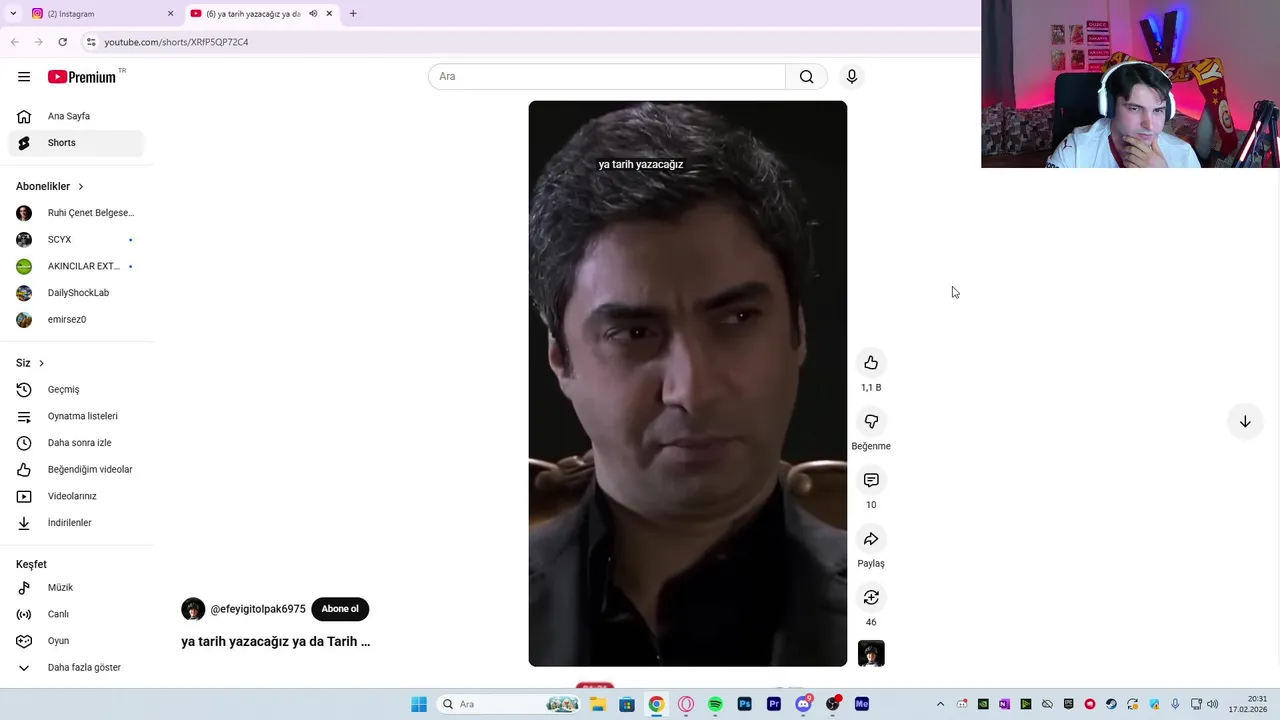Screen dimensions: 1280x720
Task: Share the short via Paylaş
Action: pos(871,539)
